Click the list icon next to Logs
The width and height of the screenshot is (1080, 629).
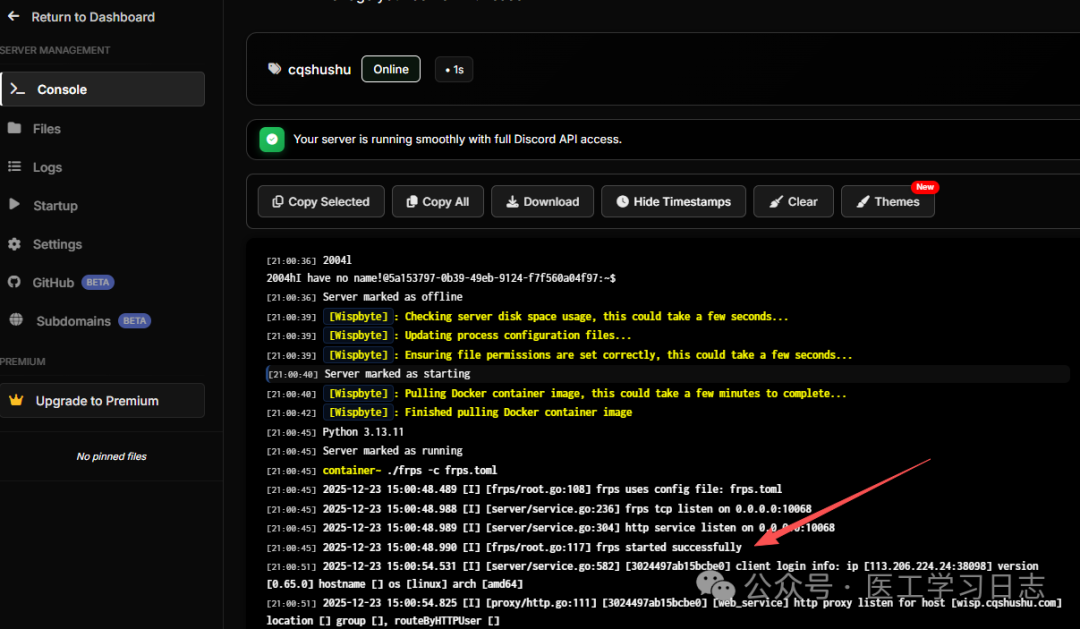coord(14,167)
